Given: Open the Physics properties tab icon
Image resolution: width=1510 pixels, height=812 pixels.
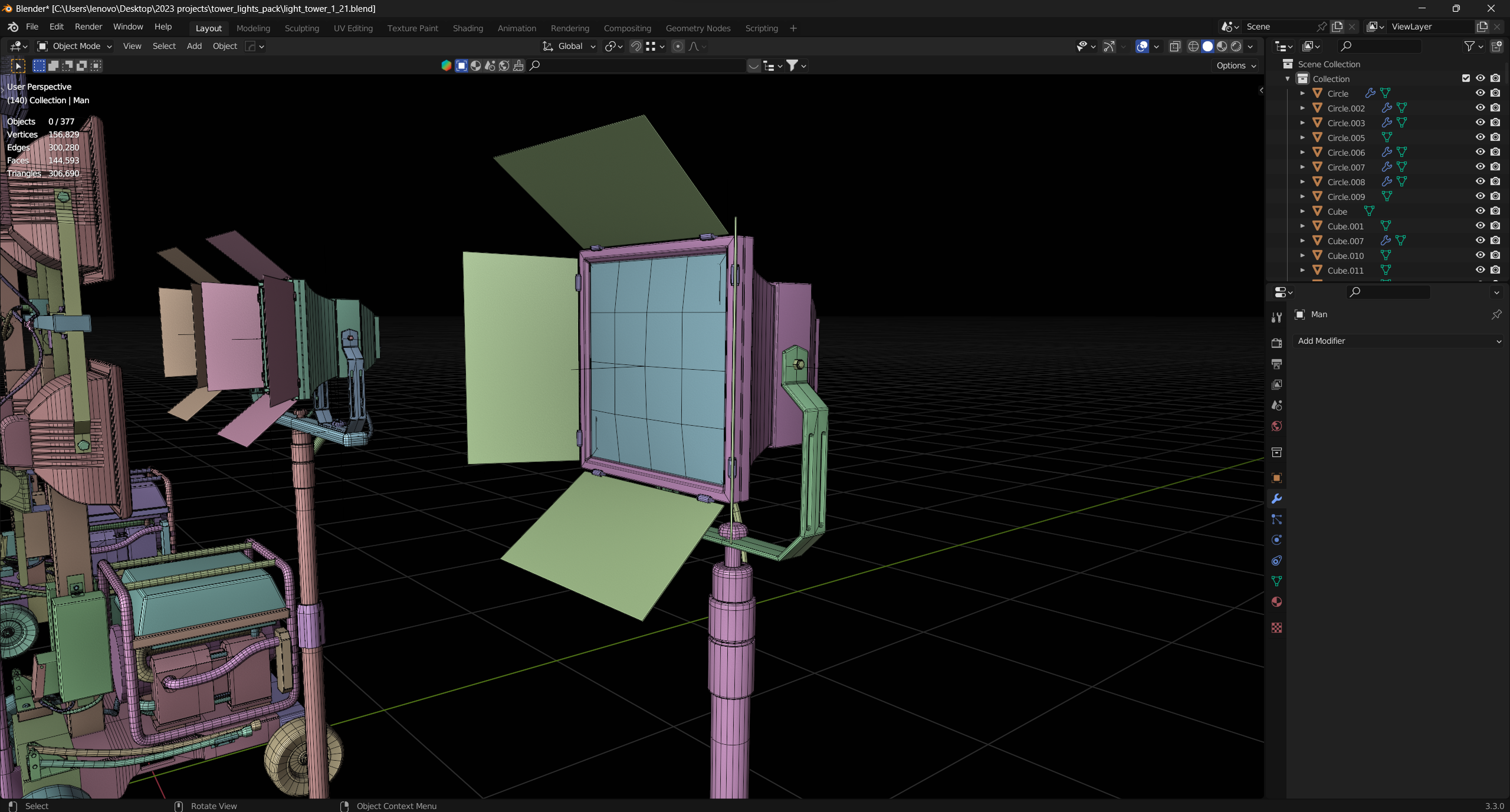Looking at the screenshot, I should [x=1276, y=540].
